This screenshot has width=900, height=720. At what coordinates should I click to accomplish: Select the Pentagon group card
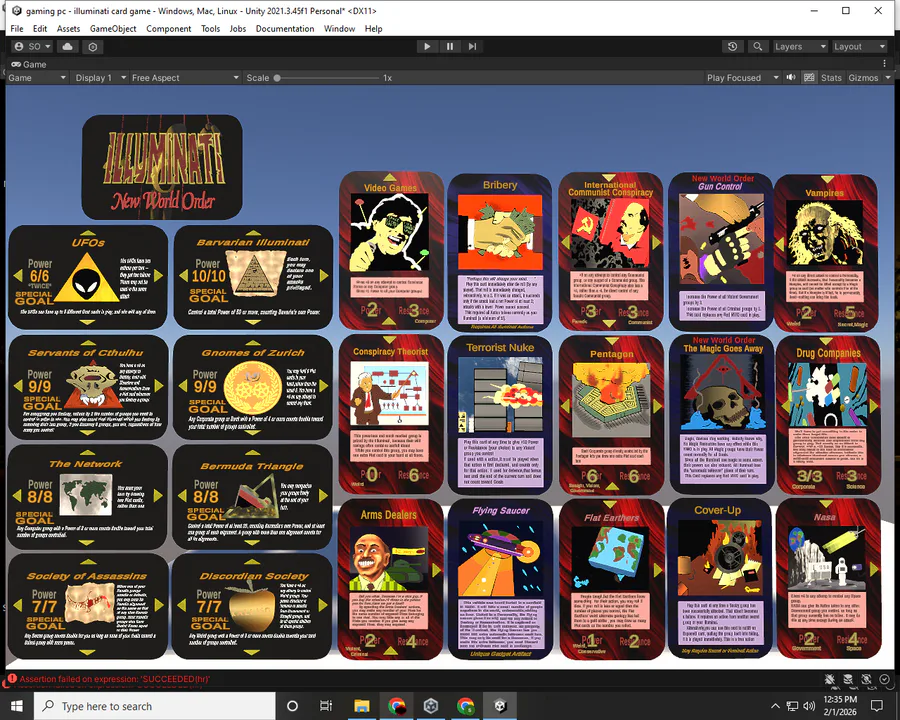point(611,416)
